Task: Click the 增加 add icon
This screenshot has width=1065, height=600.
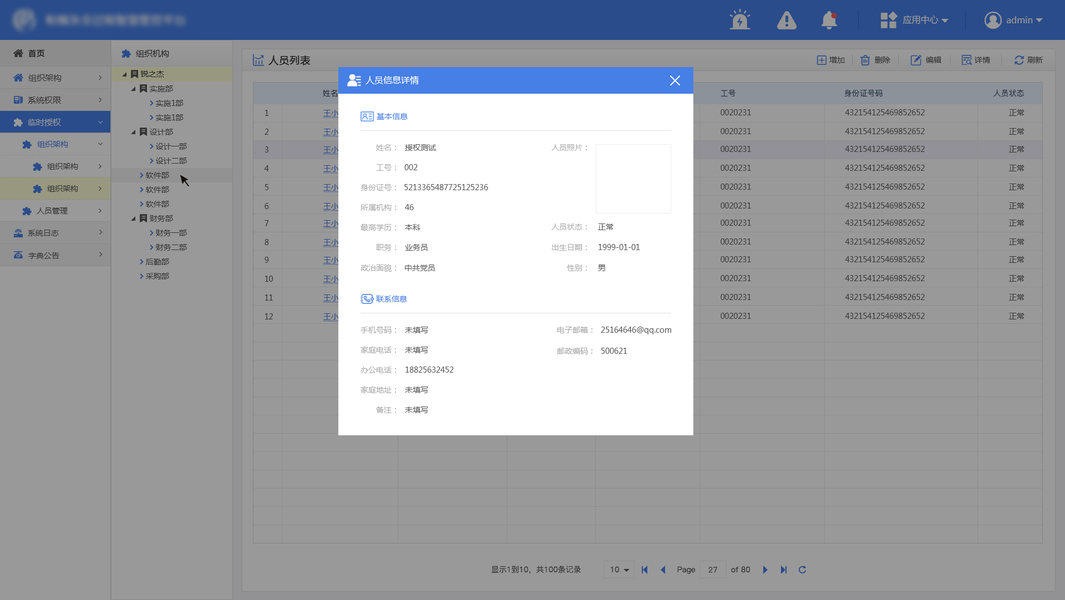Action: 821,60
